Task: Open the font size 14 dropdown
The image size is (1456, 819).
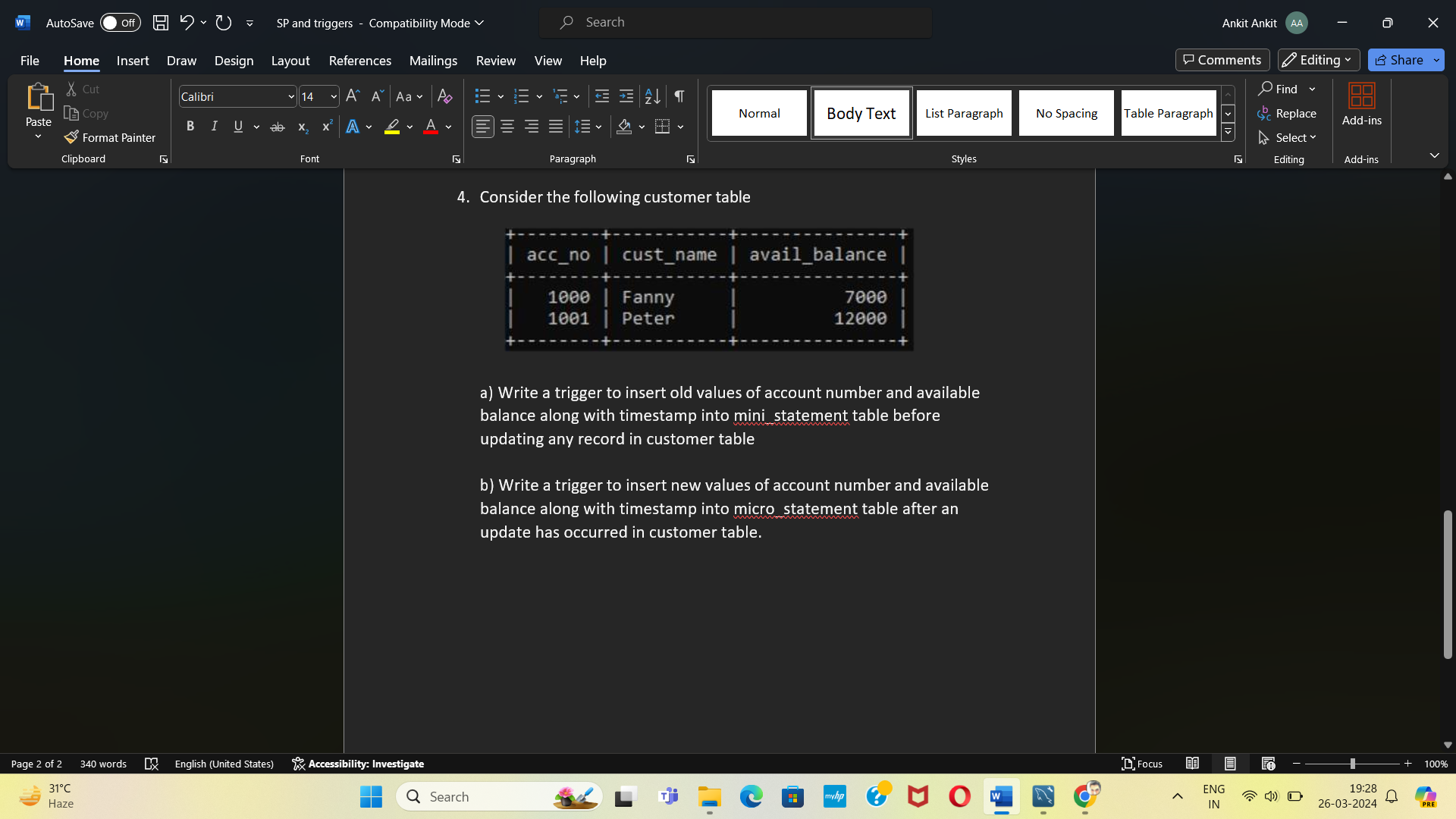Action: tap(334, 97)
